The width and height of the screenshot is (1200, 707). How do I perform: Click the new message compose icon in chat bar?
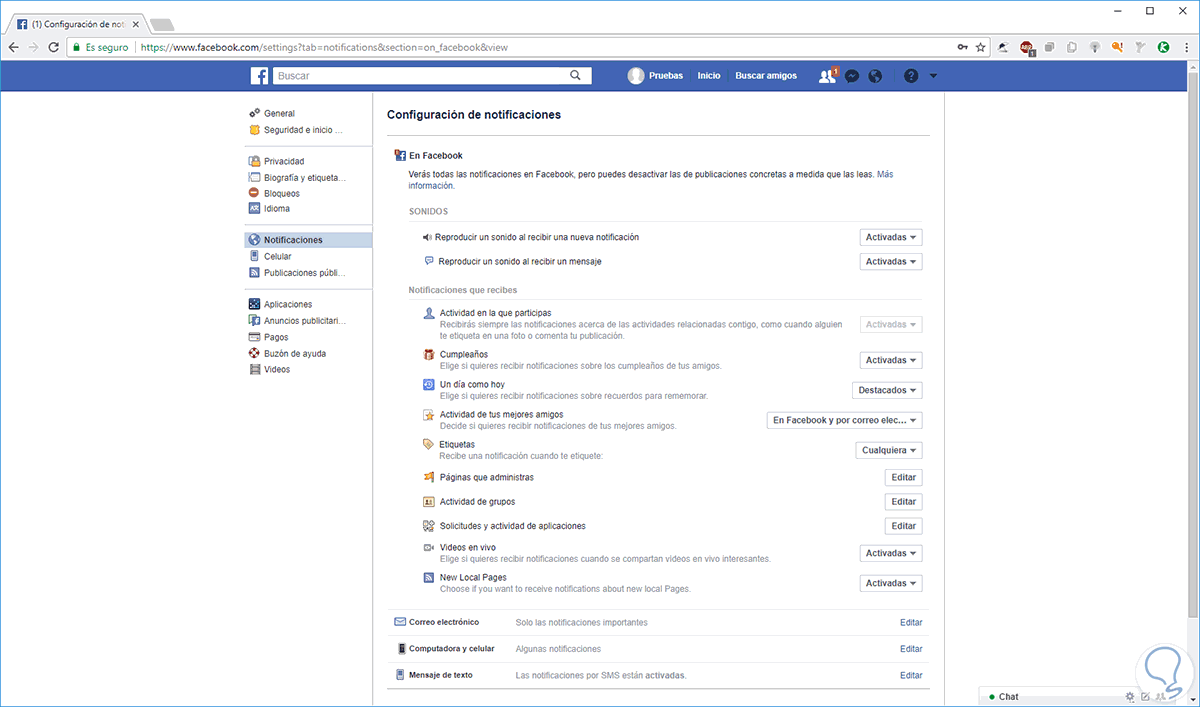[1146, 696]
